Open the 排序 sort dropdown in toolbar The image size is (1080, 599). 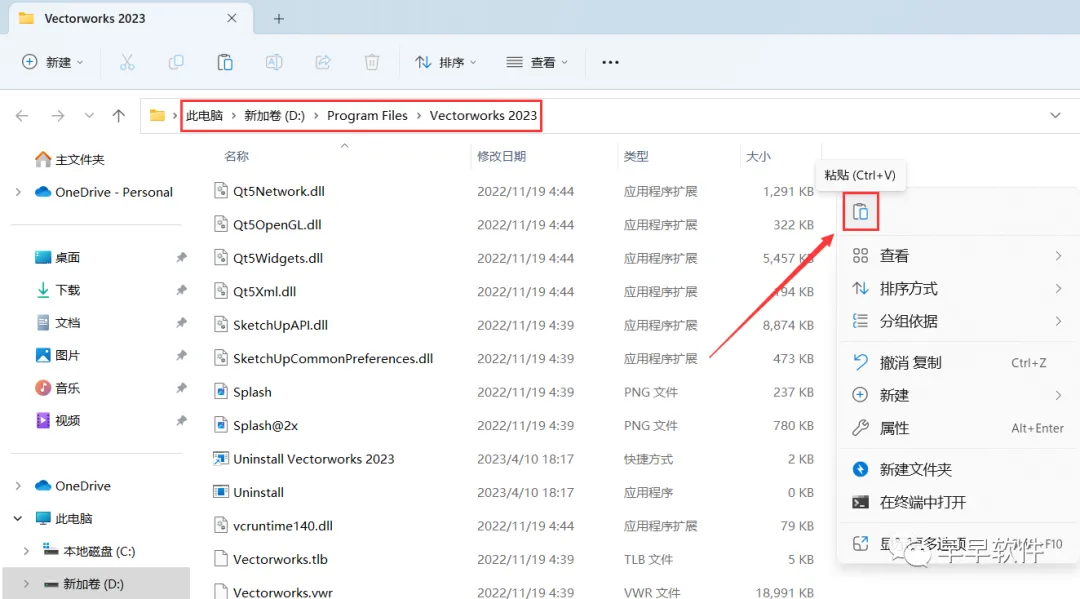coord(446,63)
